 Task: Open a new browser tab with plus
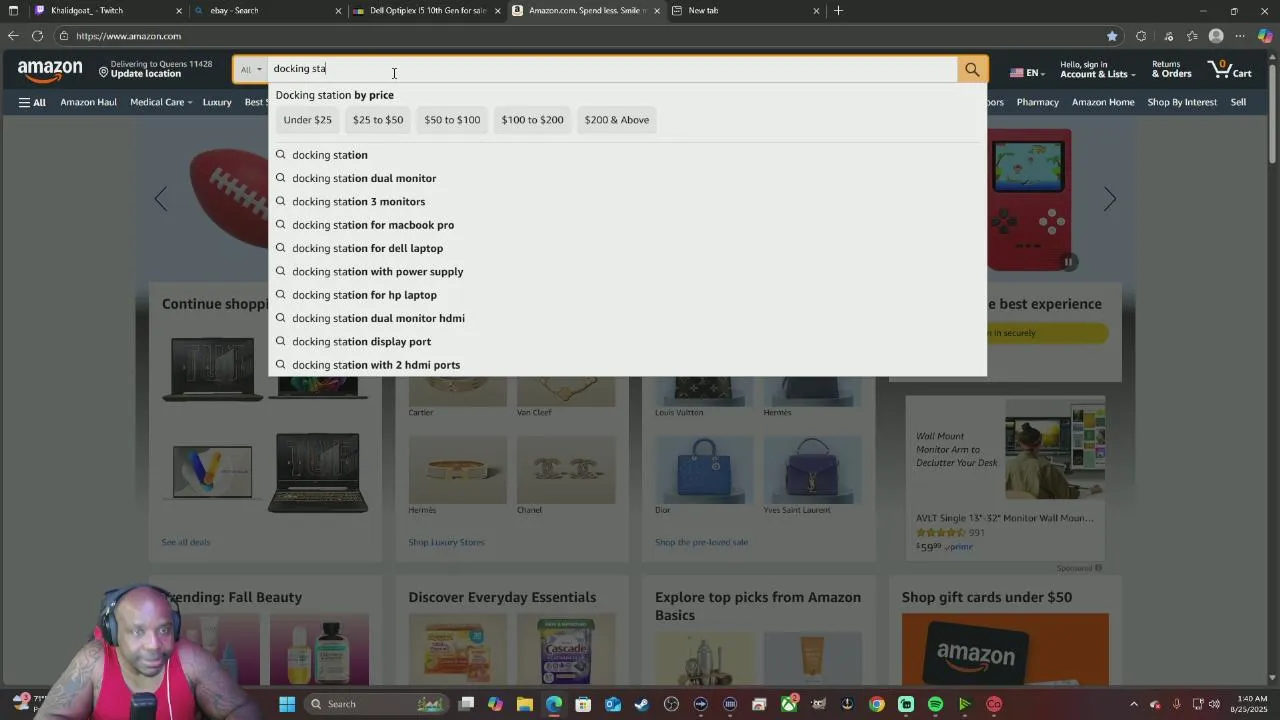pyautogui.click(x=838, y=11)
